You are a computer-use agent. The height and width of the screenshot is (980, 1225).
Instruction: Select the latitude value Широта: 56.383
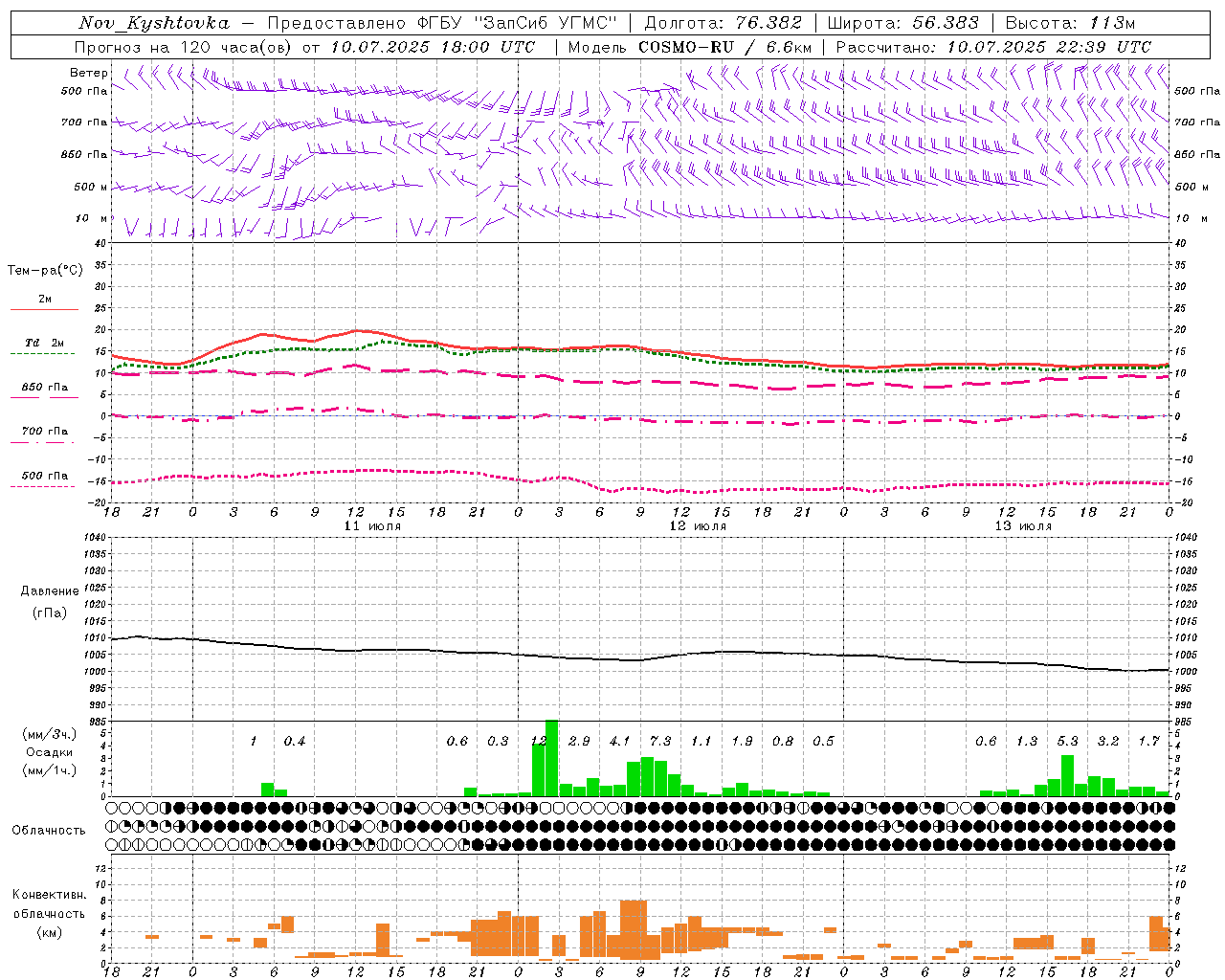(x=902, y=23)
